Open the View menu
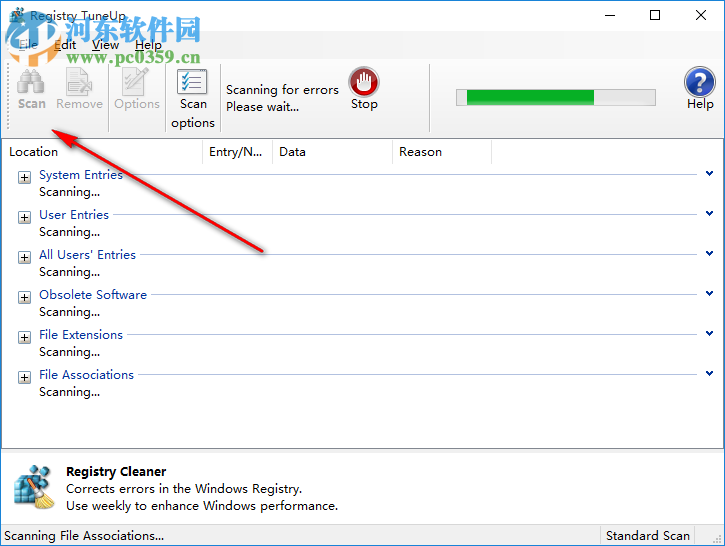This screenshot has width=725, height=546. (105, 45)
